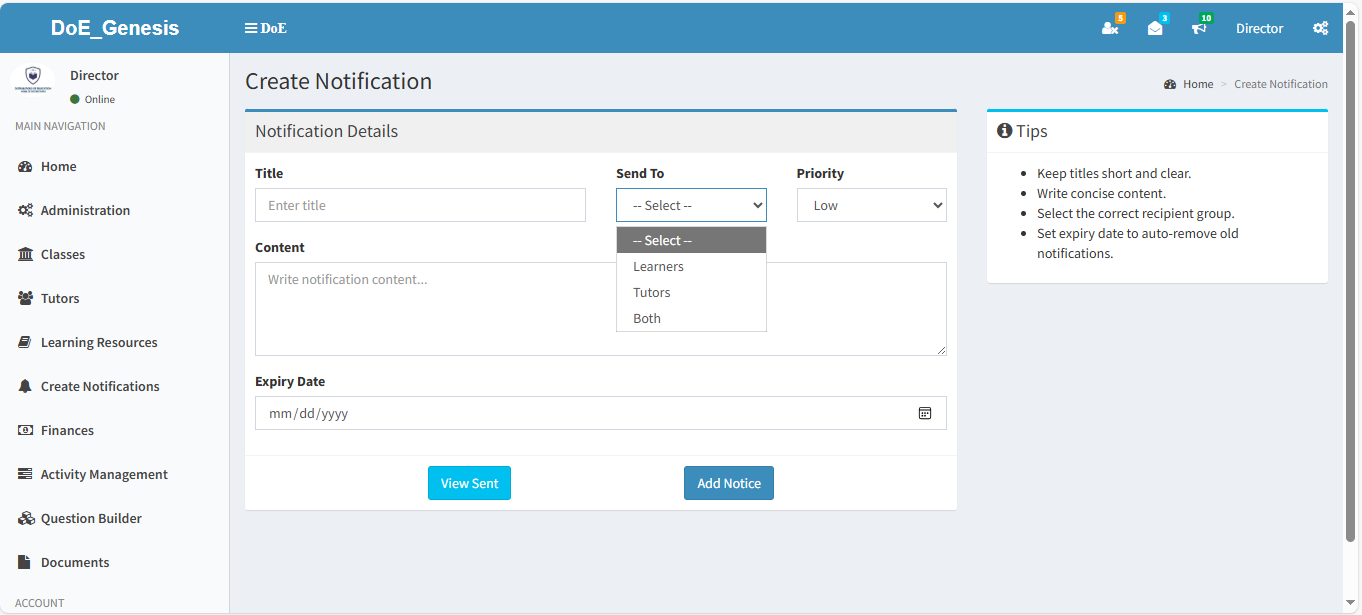Pick Both in the Send To dropdown
The height and width of the screenshot is (615, 1362).
pyautogui.click(x=647, y=319)
